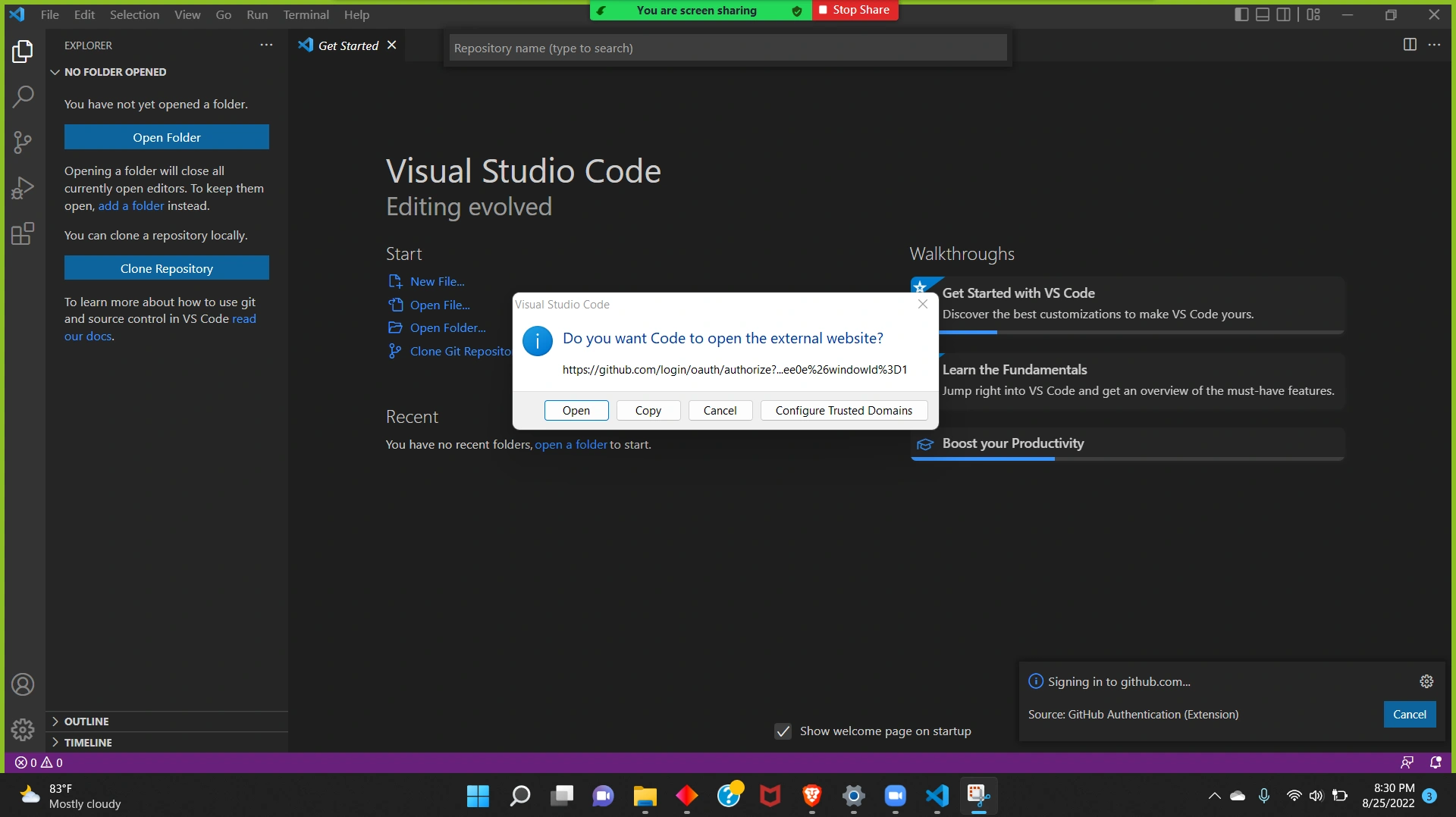Click the Repository name search field

coord(727,48)
